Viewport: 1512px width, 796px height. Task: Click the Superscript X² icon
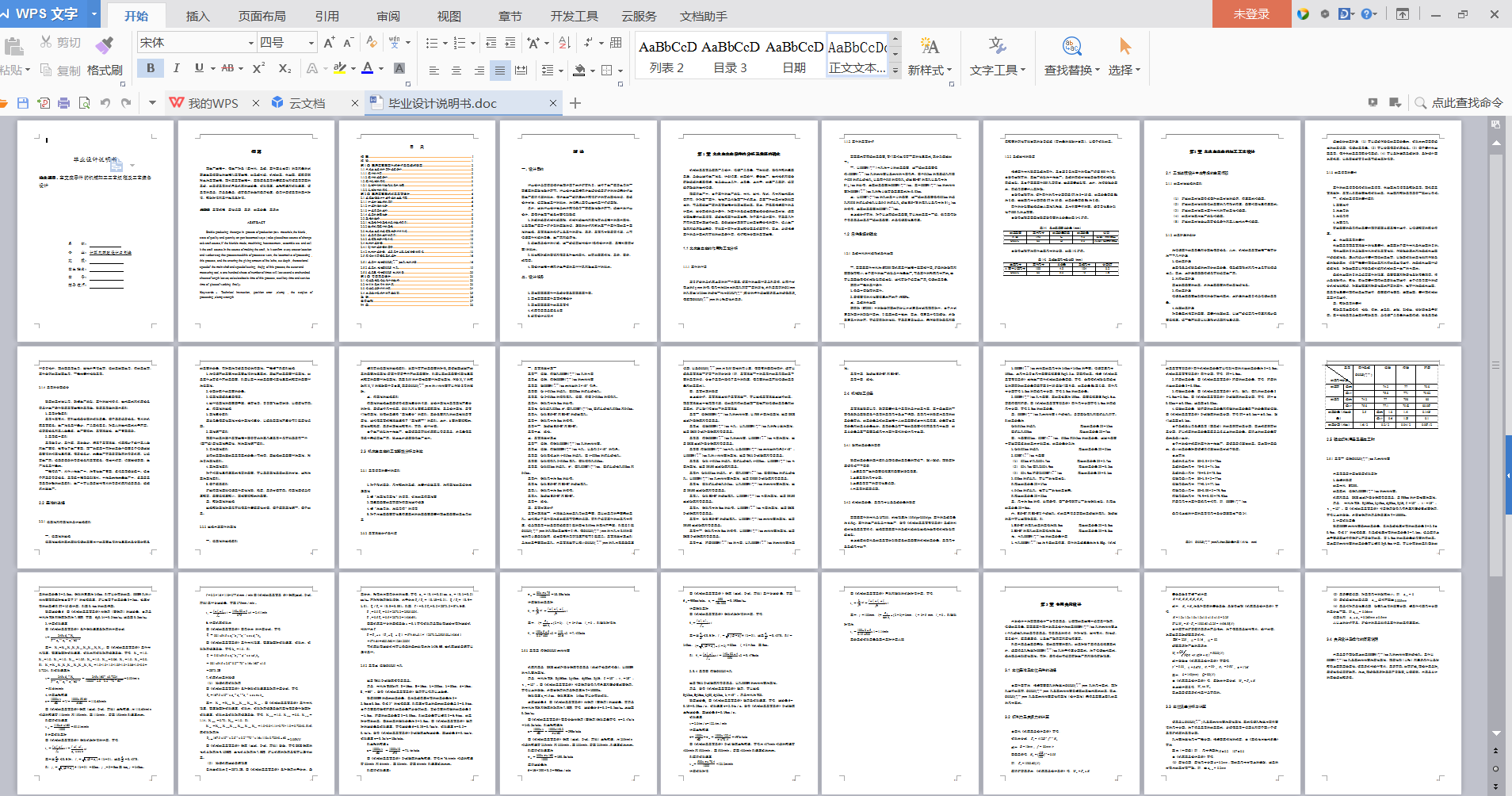(258, 69)
